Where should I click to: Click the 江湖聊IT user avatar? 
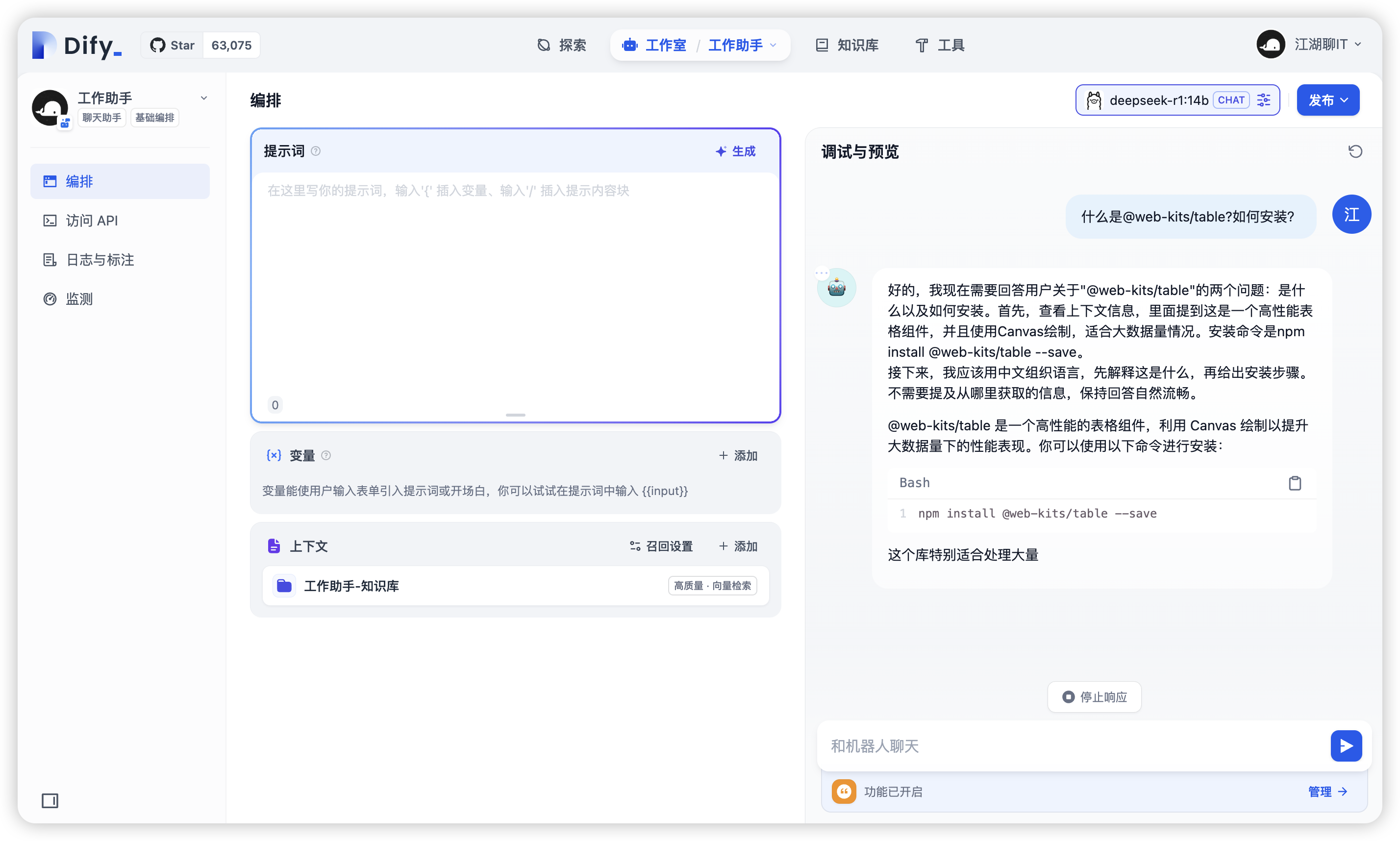pyautogui.click(x=1270, y=44)
